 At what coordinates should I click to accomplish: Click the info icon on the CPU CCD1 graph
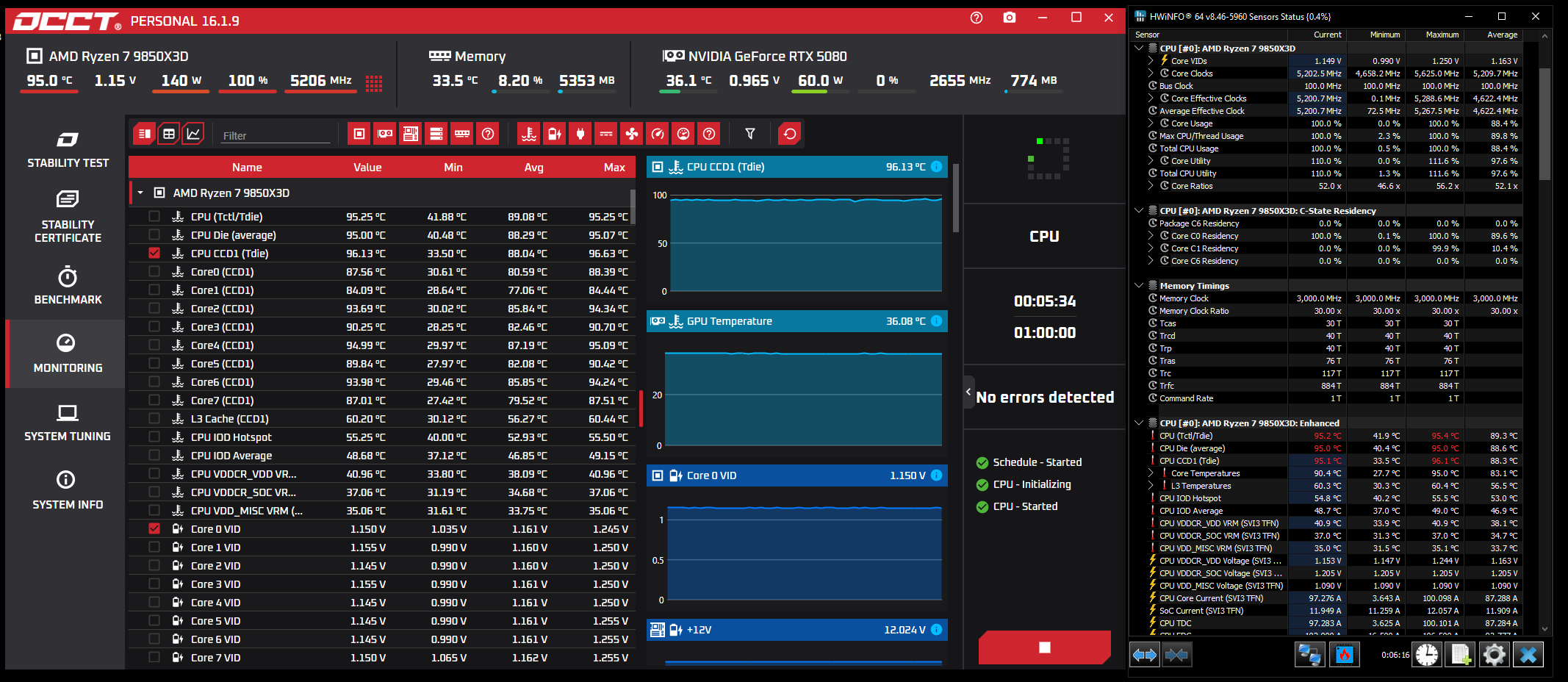937,167
